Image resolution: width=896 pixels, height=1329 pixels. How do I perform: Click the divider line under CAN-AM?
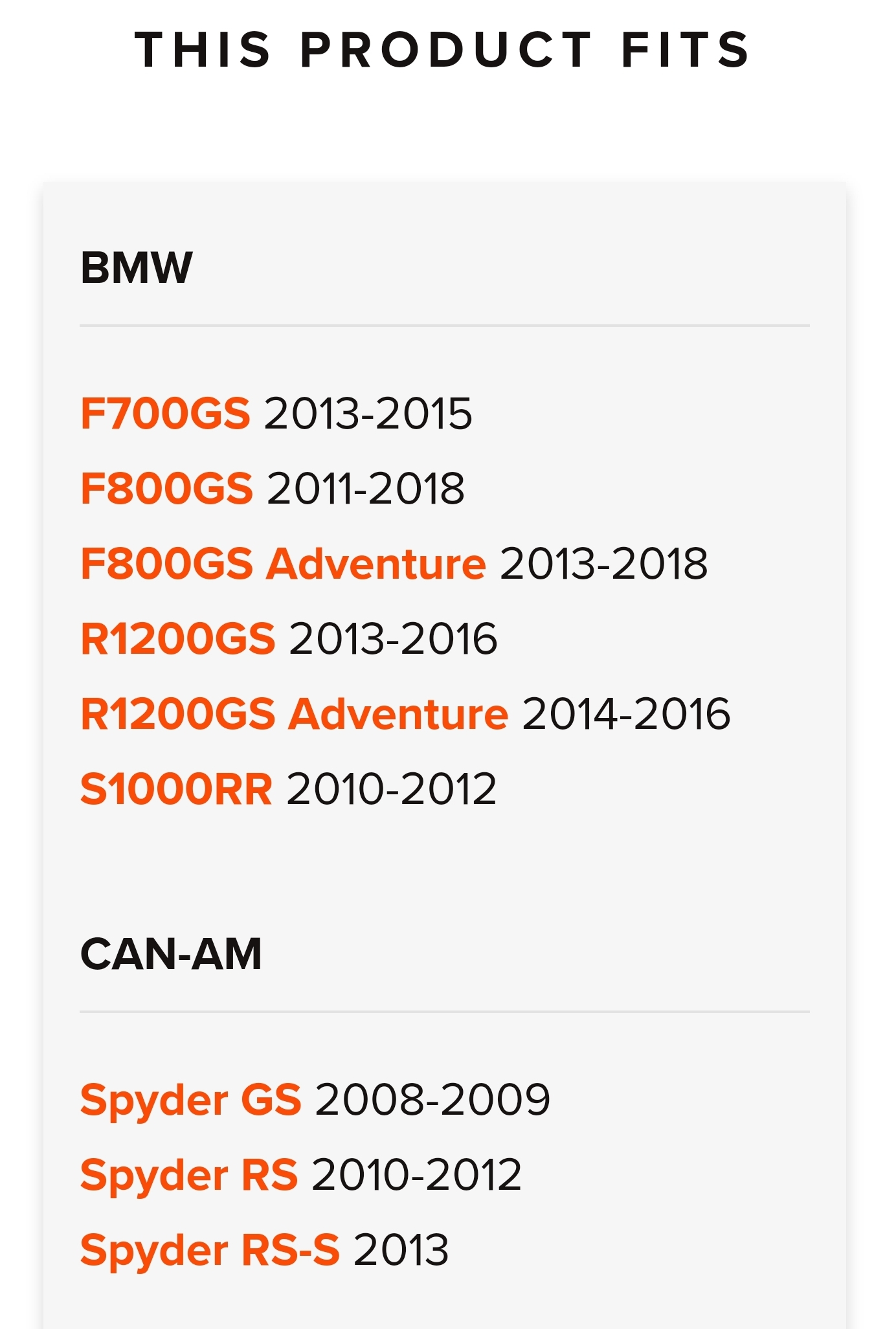[445, 1011]
